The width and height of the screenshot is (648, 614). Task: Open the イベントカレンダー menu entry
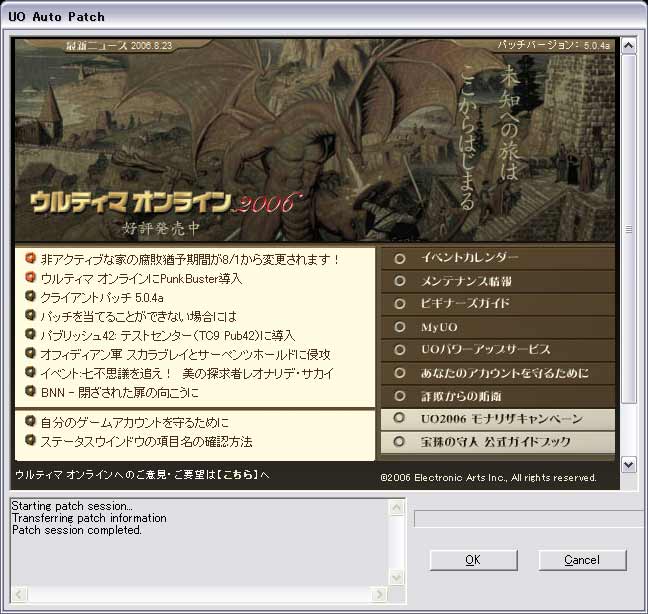pyautogui.click(x=498, y=258)
